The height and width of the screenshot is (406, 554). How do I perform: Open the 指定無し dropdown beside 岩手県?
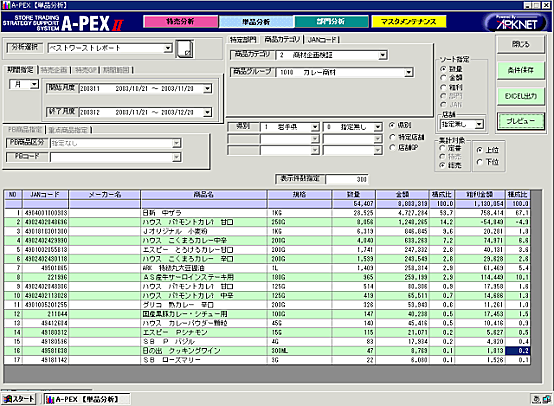pyautogui.click(x=378, y=127)
